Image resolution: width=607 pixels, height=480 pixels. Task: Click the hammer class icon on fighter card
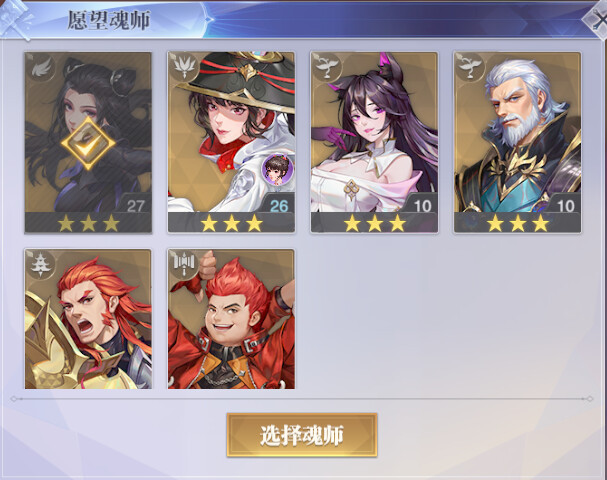[x=184, y=265]
